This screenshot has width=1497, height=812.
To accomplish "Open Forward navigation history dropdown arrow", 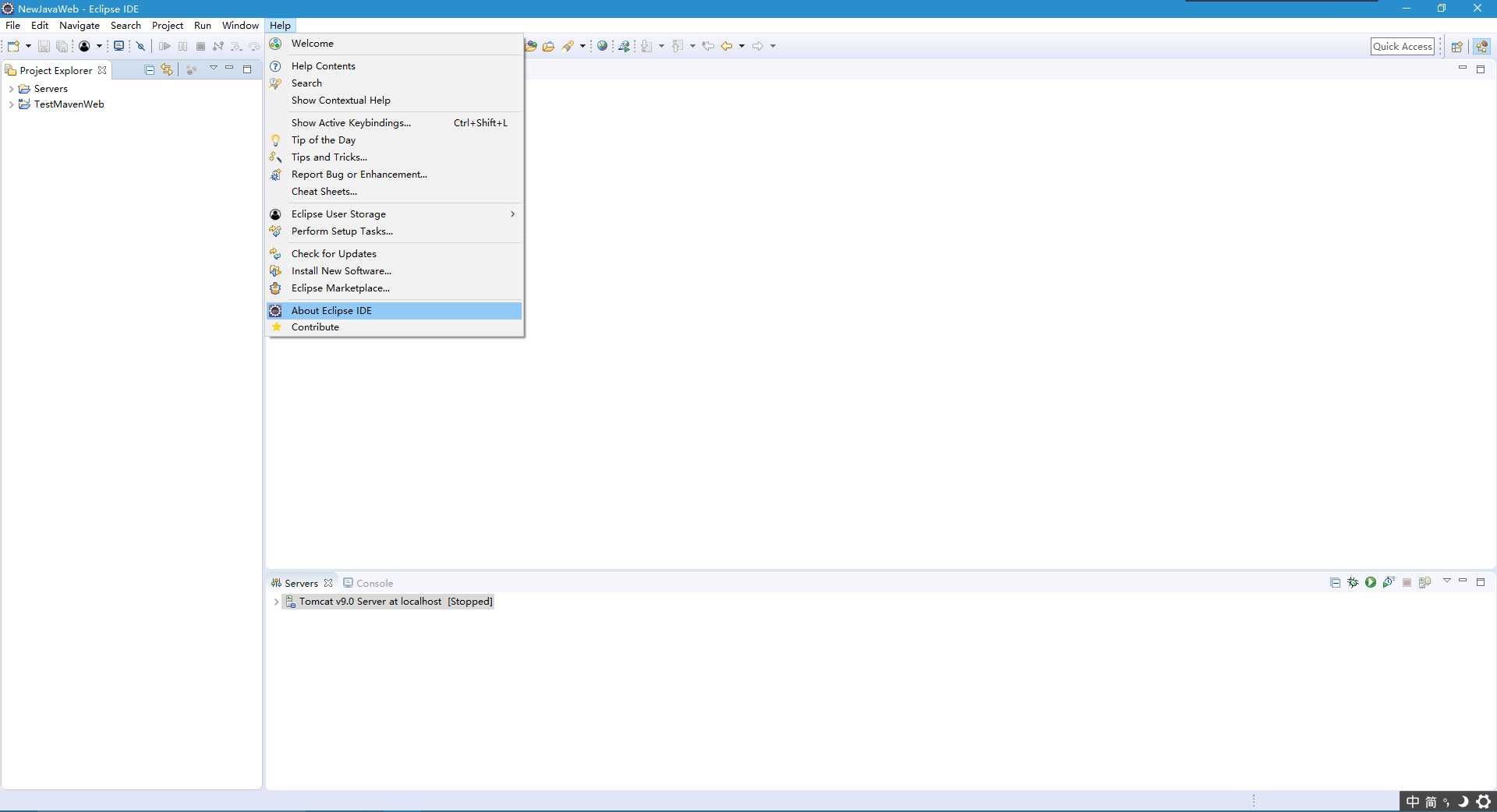I will click(x=773, y=46).
